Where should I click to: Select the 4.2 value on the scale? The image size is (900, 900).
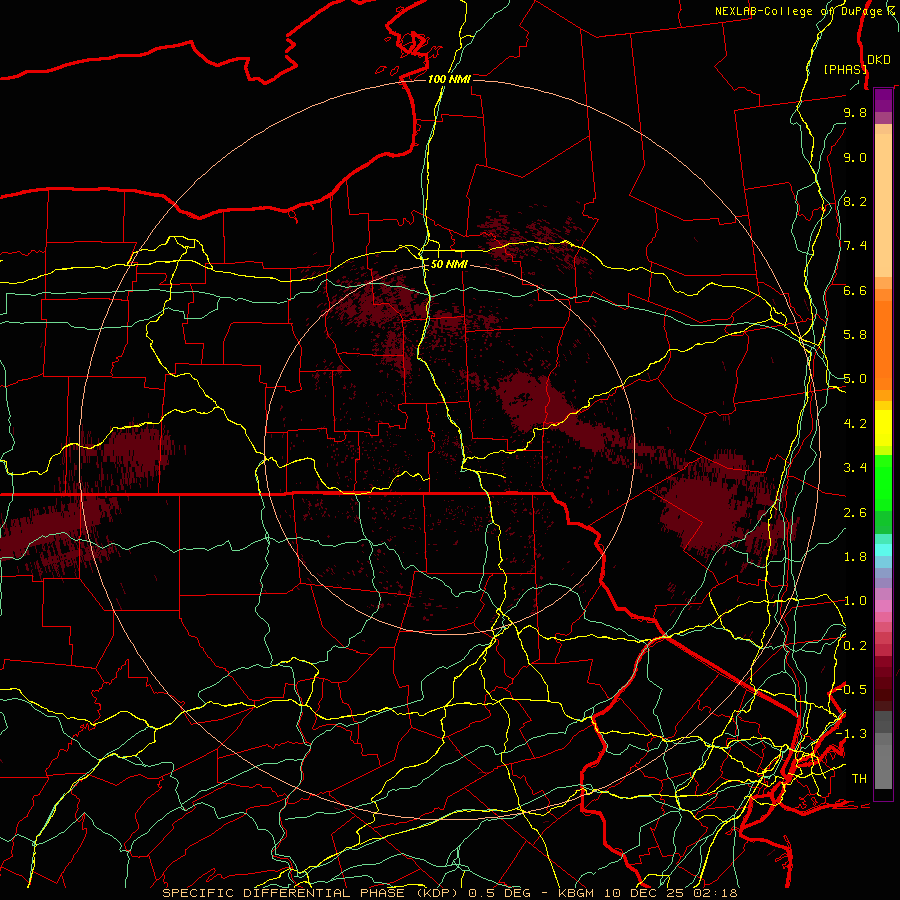855,424
